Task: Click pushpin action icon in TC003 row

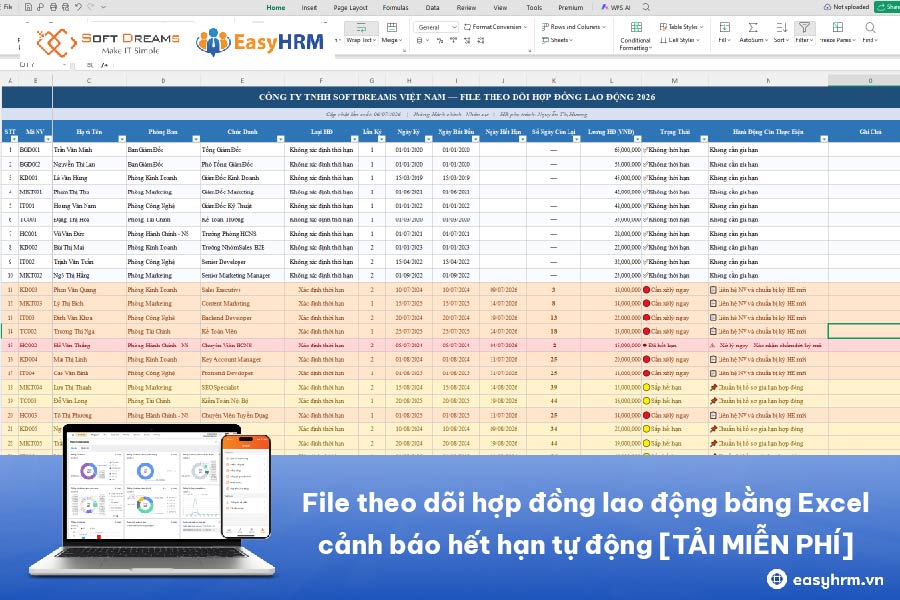Action: click(x=713, y=401)
